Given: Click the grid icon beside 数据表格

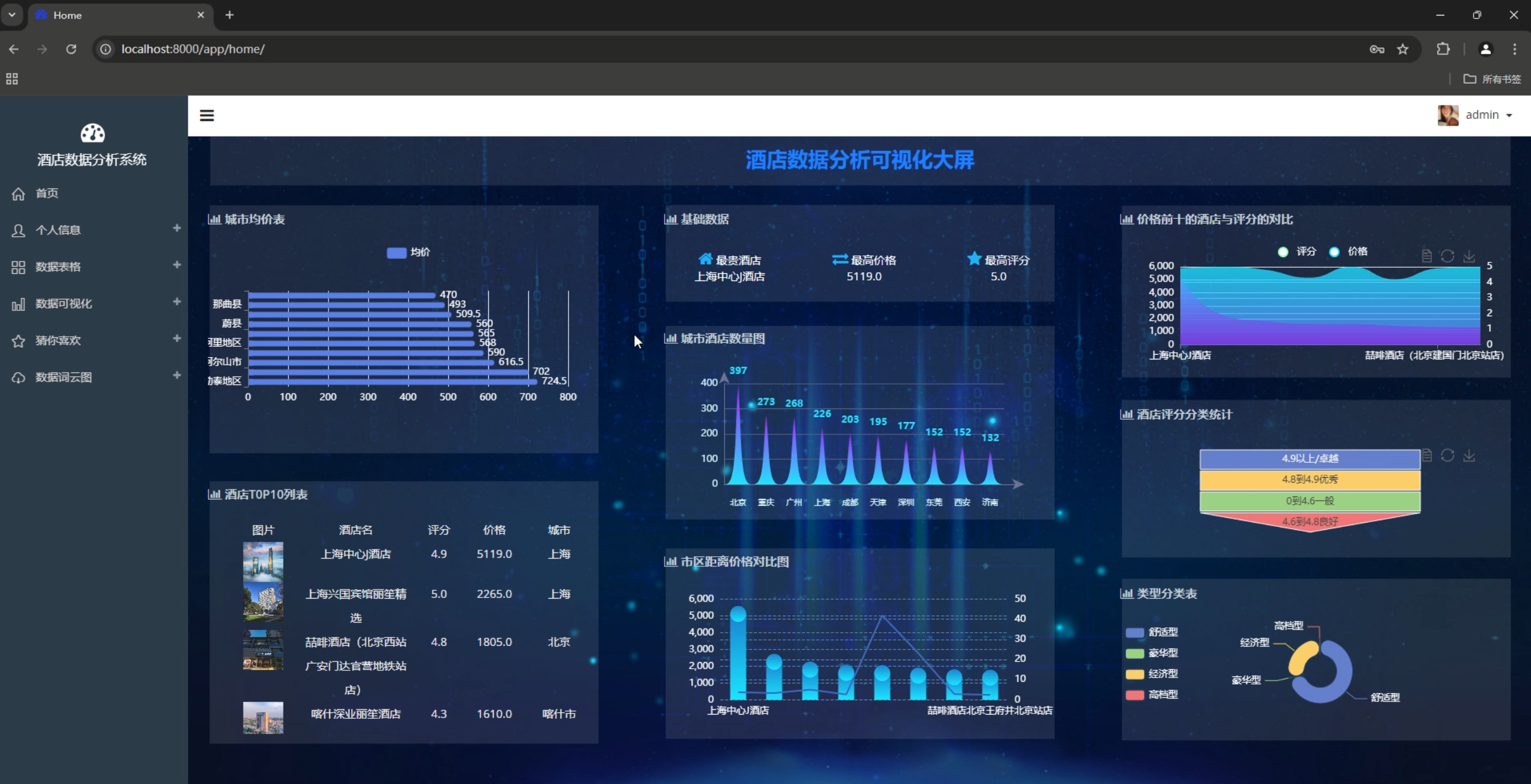Looking at the screenshot, I should coord(19,267).
